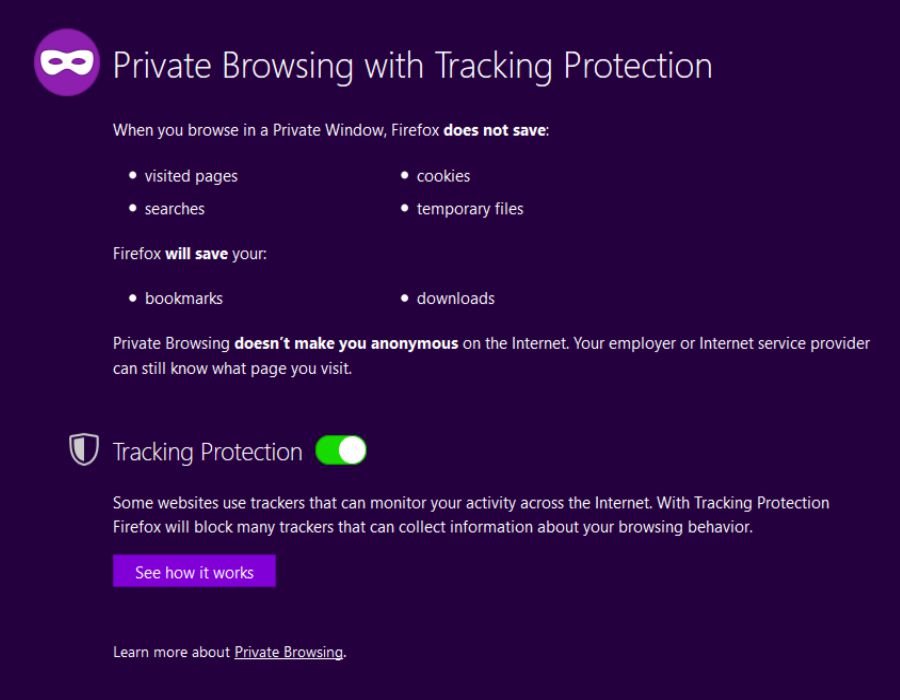Click the "Learn more about" text
Viewport: 900px width, 700px height.
171,652
